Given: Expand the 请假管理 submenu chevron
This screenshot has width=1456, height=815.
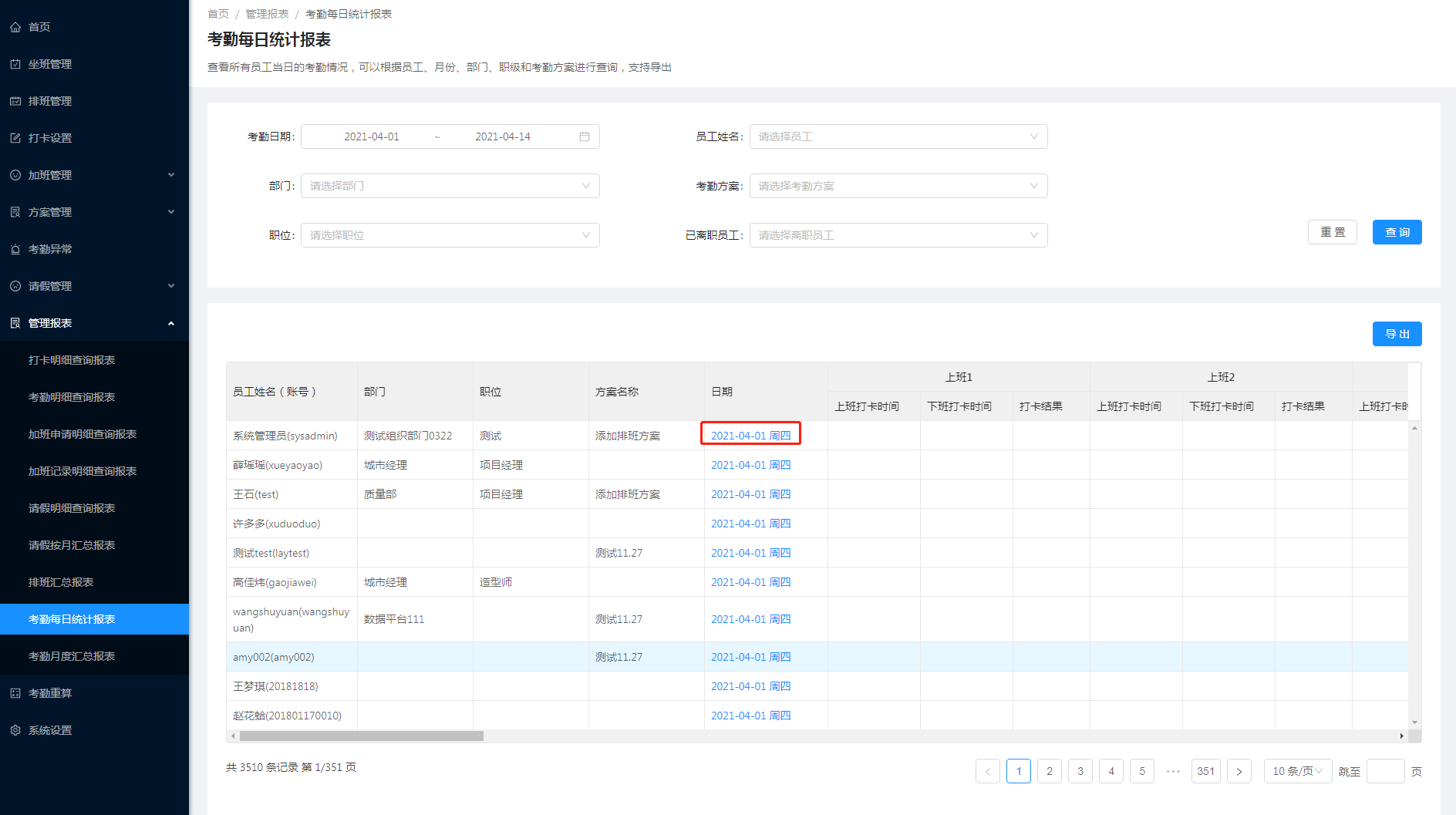Looking at the screenshot, I should tap(171, 286).
